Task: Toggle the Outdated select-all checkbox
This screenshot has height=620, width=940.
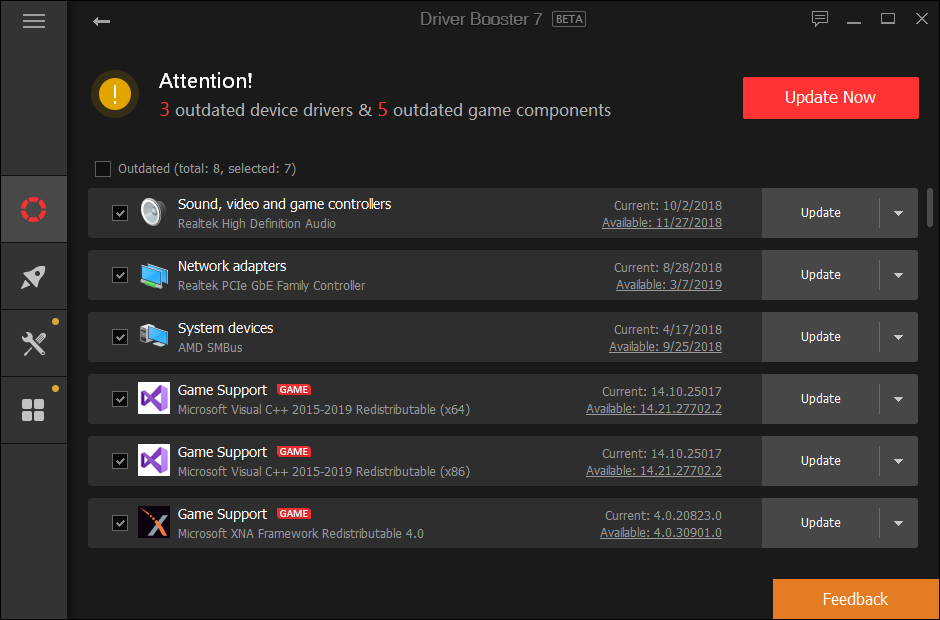Action: tap(103, 169)
